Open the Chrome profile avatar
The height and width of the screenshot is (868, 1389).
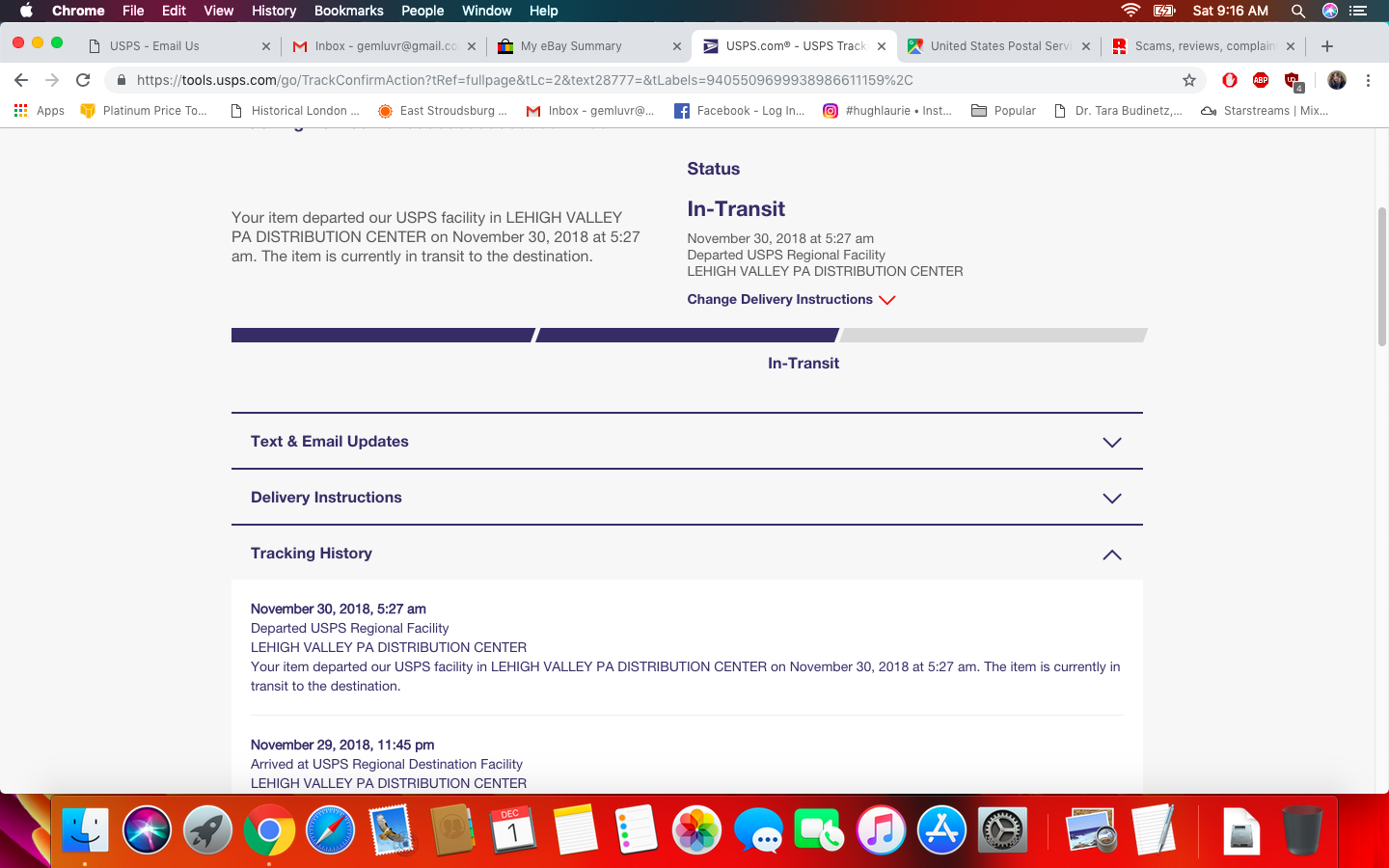[1337, 80]
